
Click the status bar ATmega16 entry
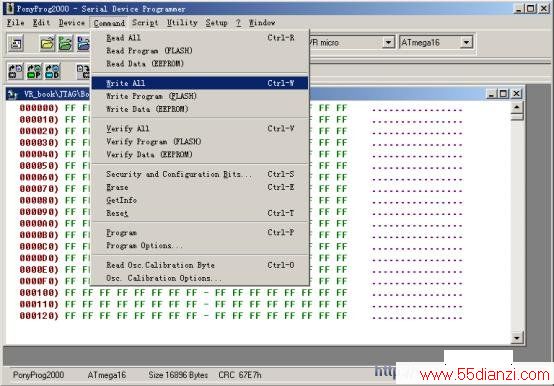107,375
